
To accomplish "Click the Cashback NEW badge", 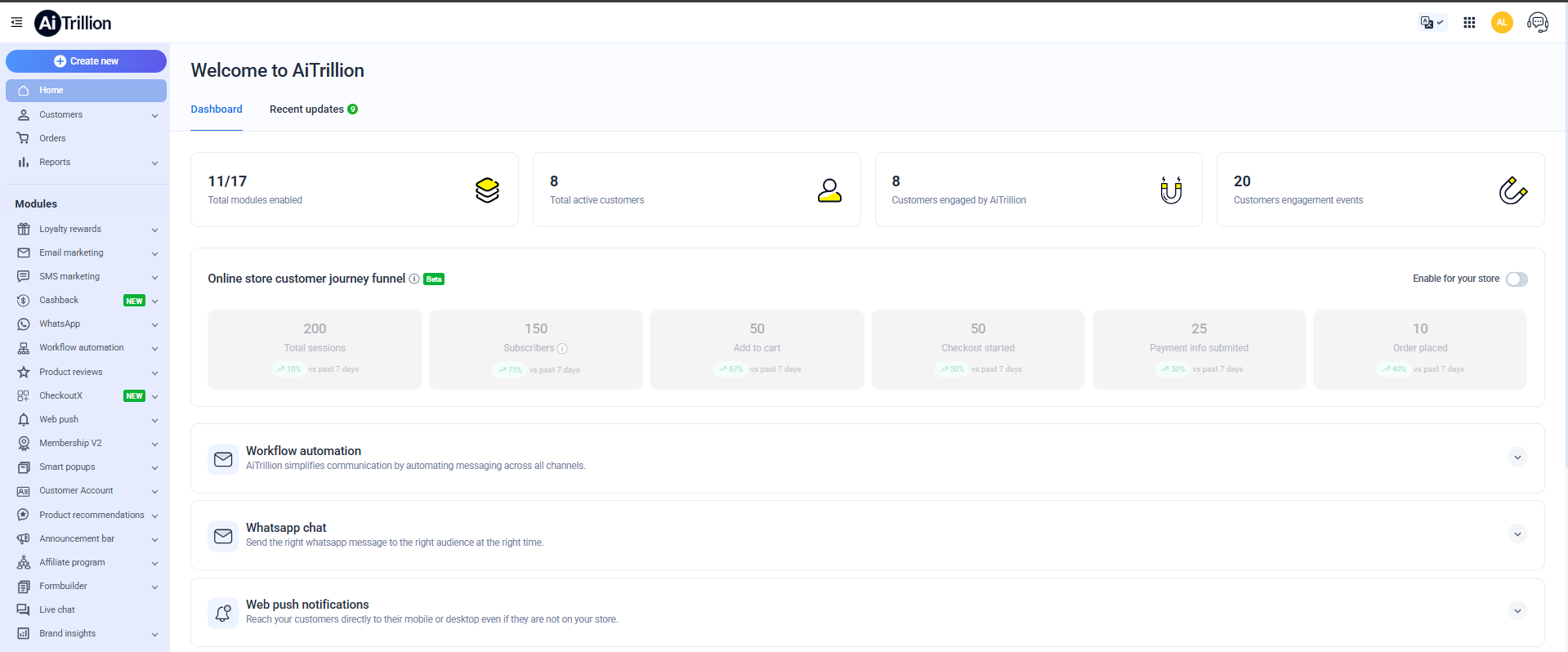I will point(134,301).
